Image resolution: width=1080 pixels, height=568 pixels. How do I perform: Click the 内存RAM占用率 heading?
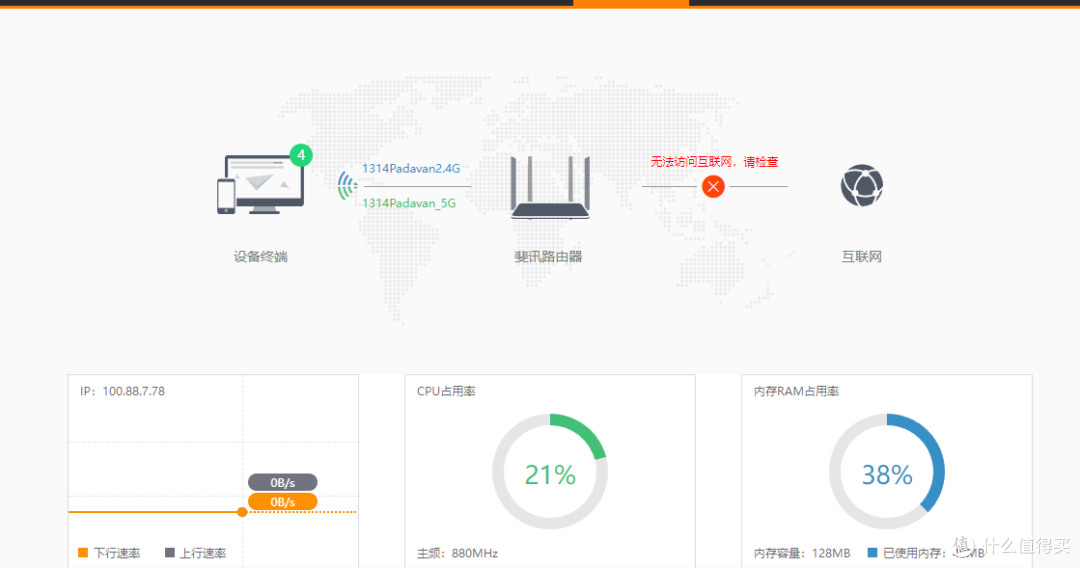pos(796,391)
